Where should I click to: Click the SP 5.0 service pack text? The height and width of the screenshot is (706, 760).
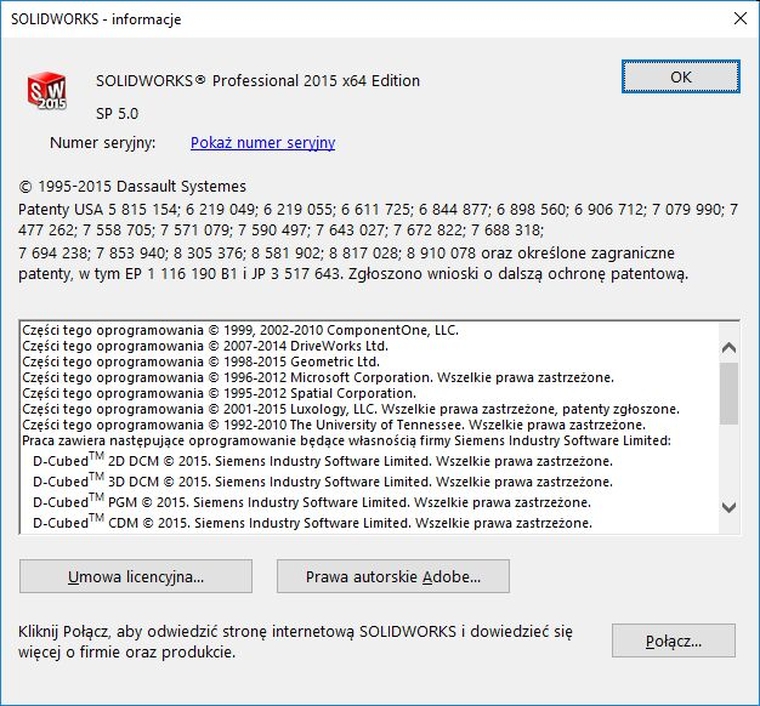(x=117, y=114)
